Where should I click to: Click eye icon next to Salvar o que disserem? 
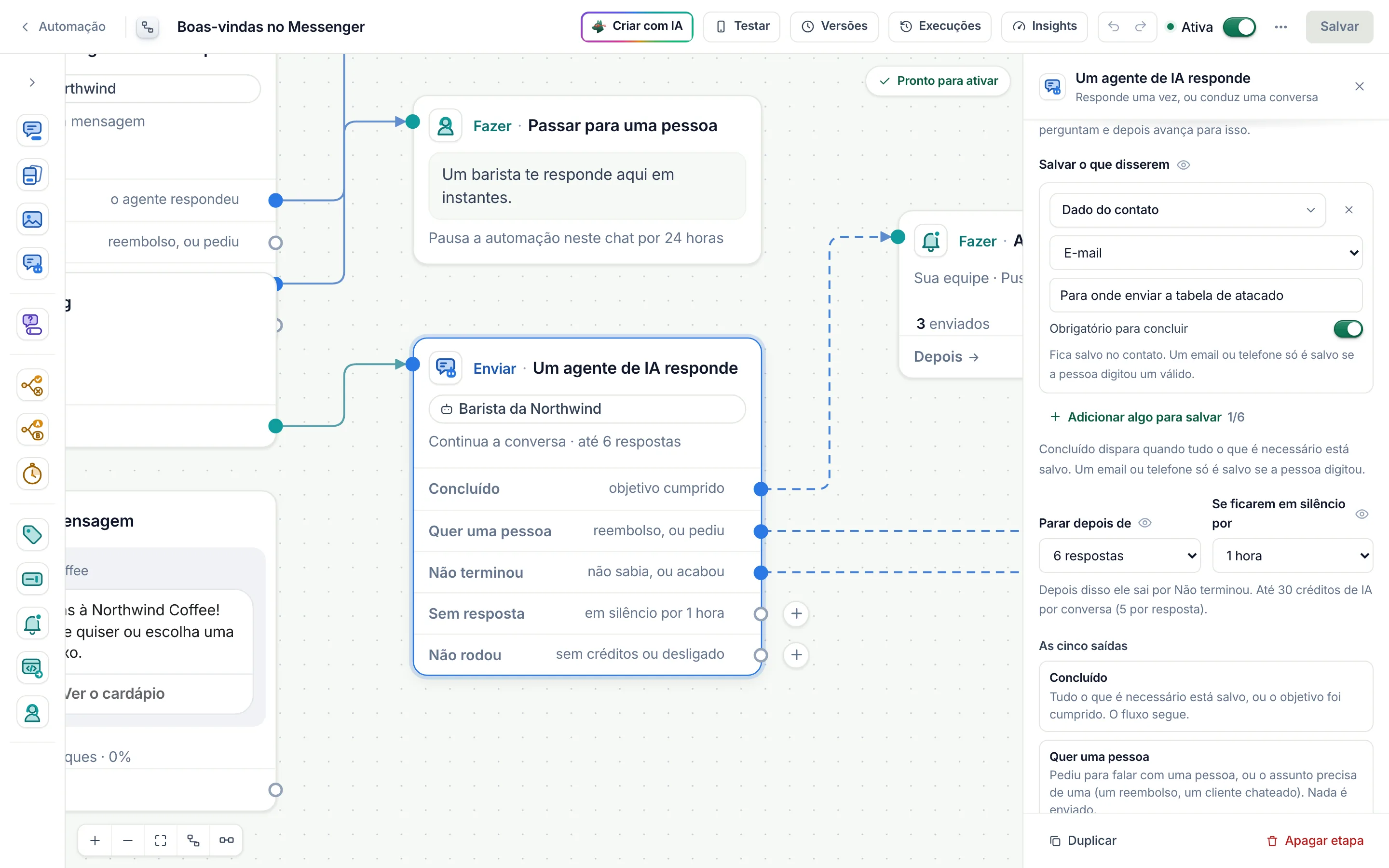[x=1184, y=165]
